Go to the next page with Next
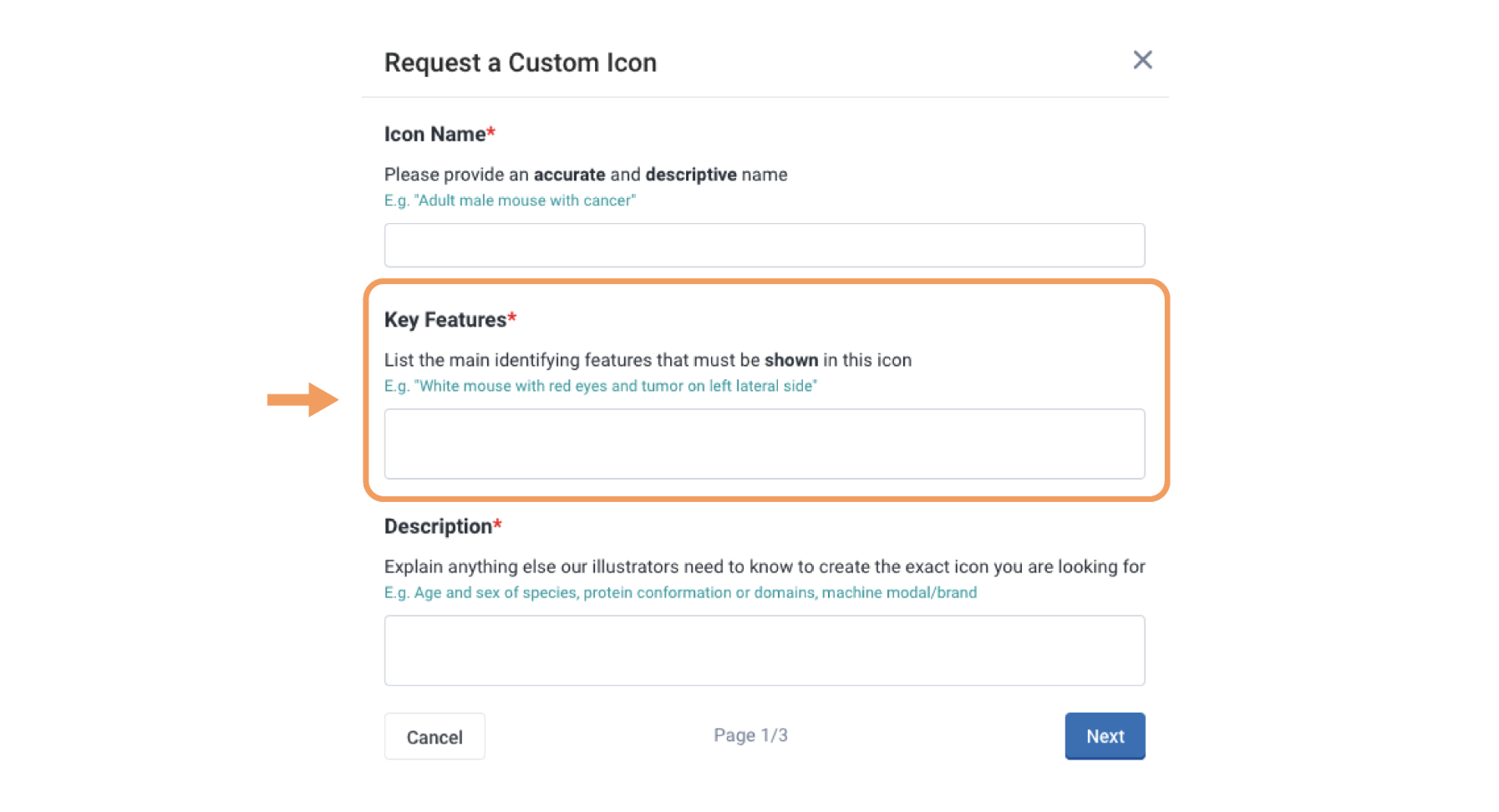Viewport: 1499px width, 812px height. [x=1104, y=736]
